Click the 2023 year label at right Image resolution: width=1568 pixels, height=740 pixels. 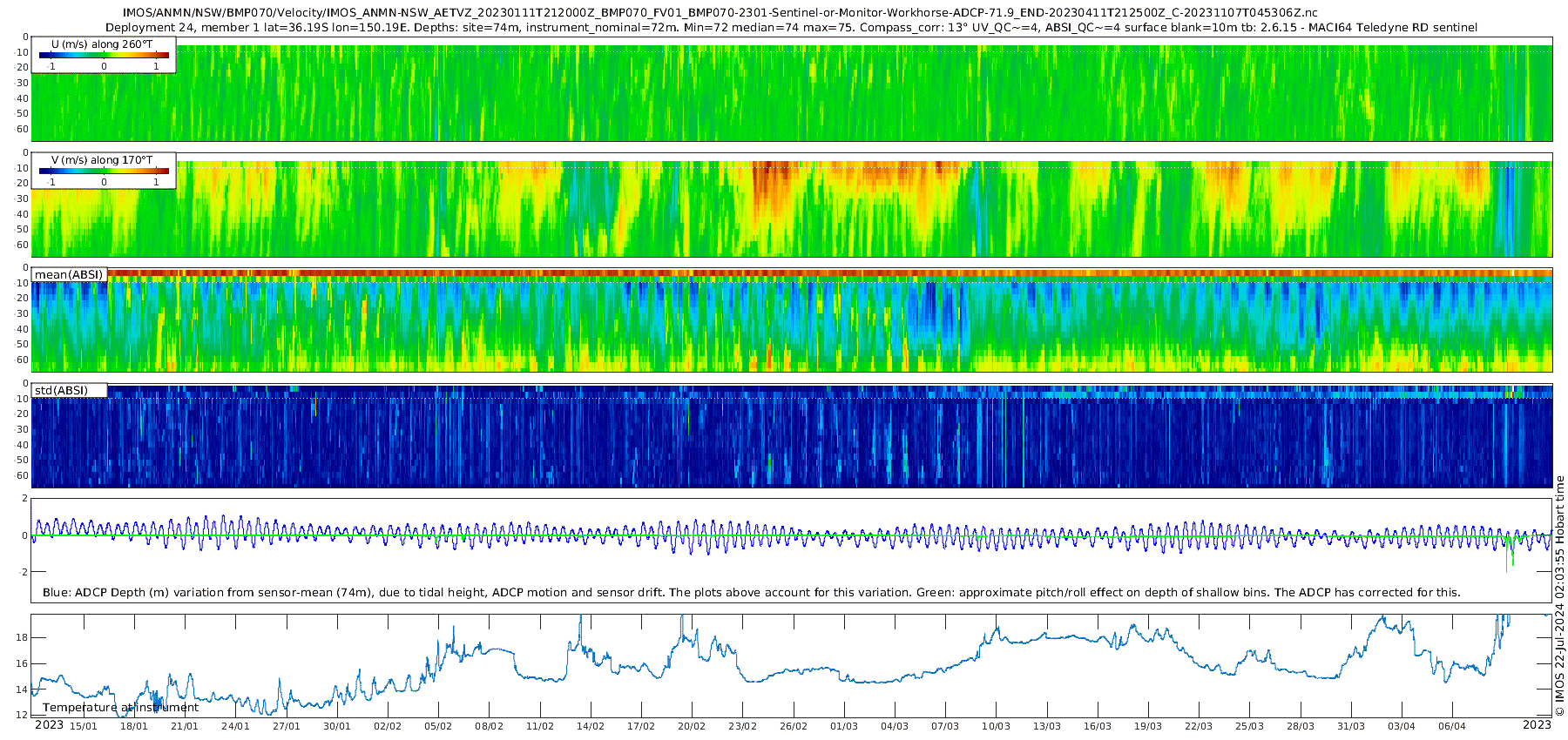[x=1537, y=724]
